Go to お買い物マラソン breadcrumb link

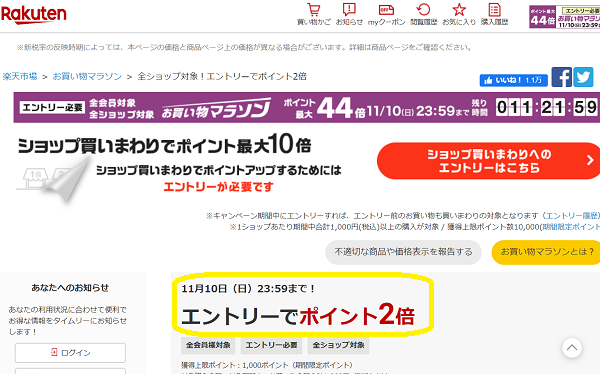[x=87, y=76]
